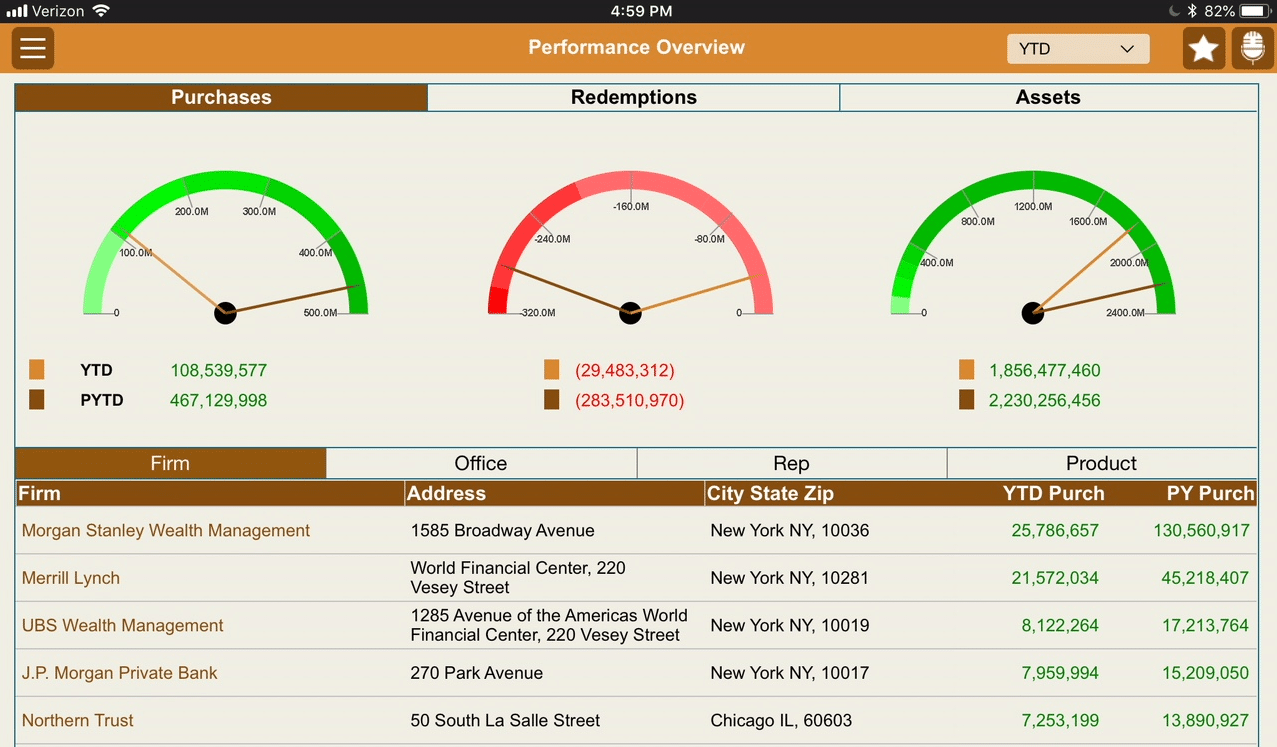Open Morgan Stanley Wealth Management firm
This screenshot has height=747, width=1277.
(x=166, y=530)
